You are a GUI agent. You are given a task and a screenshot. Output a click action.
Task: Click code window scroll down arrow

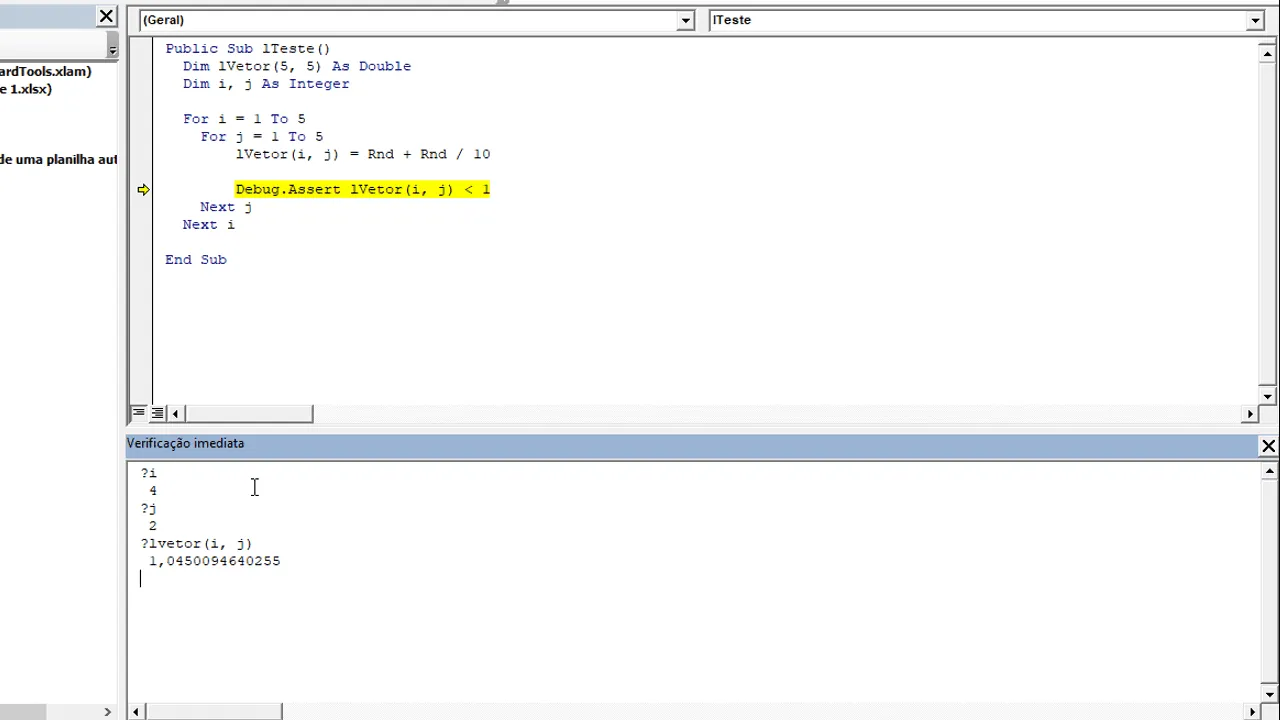pos(1268,396)
